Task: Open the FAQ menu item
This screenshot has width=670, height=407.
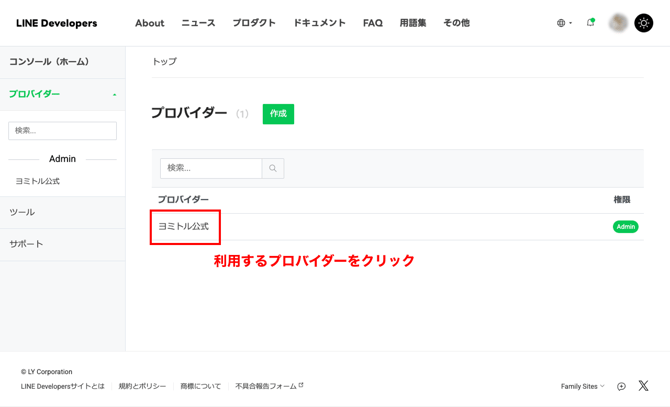Action: coord(373,23)
